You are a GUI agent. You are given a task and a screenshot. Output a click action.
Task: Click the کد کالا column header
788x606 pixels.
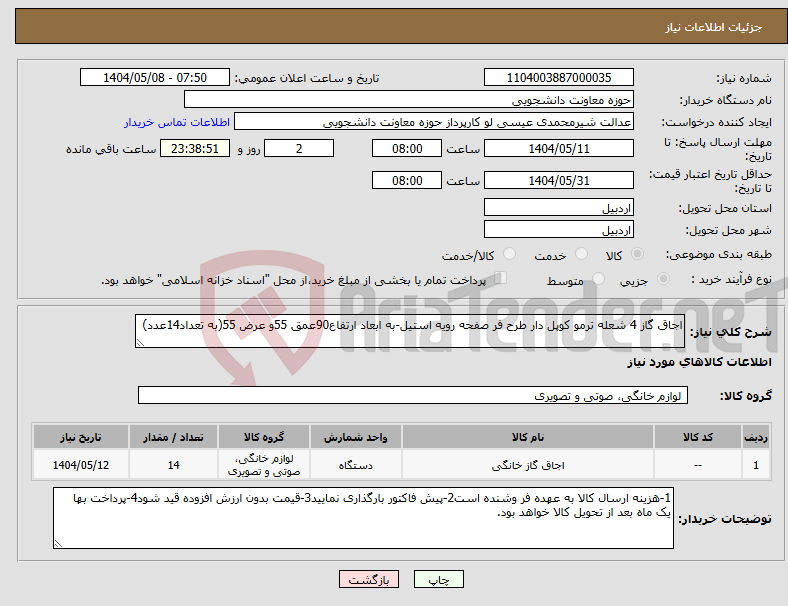(x=698, y=437)
